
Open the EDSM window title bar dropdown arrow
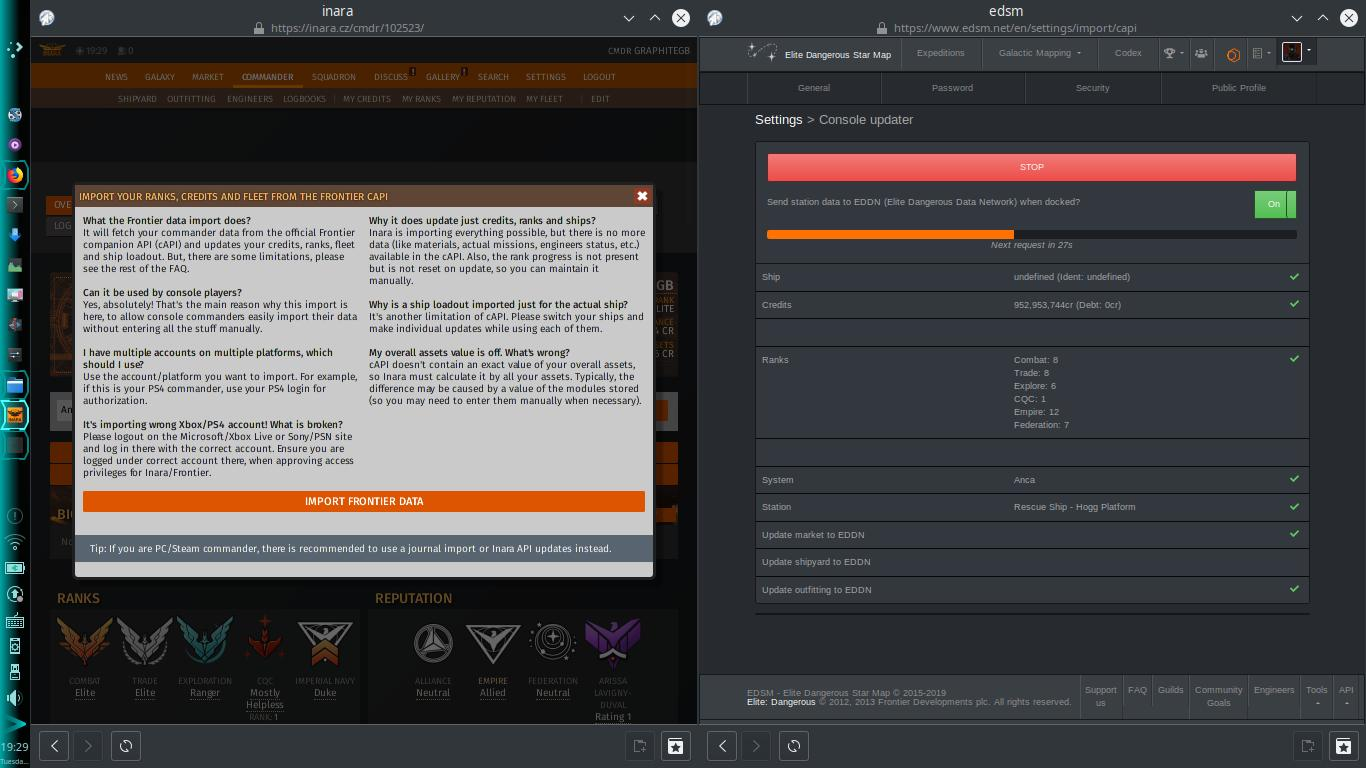click(1297, 18)
